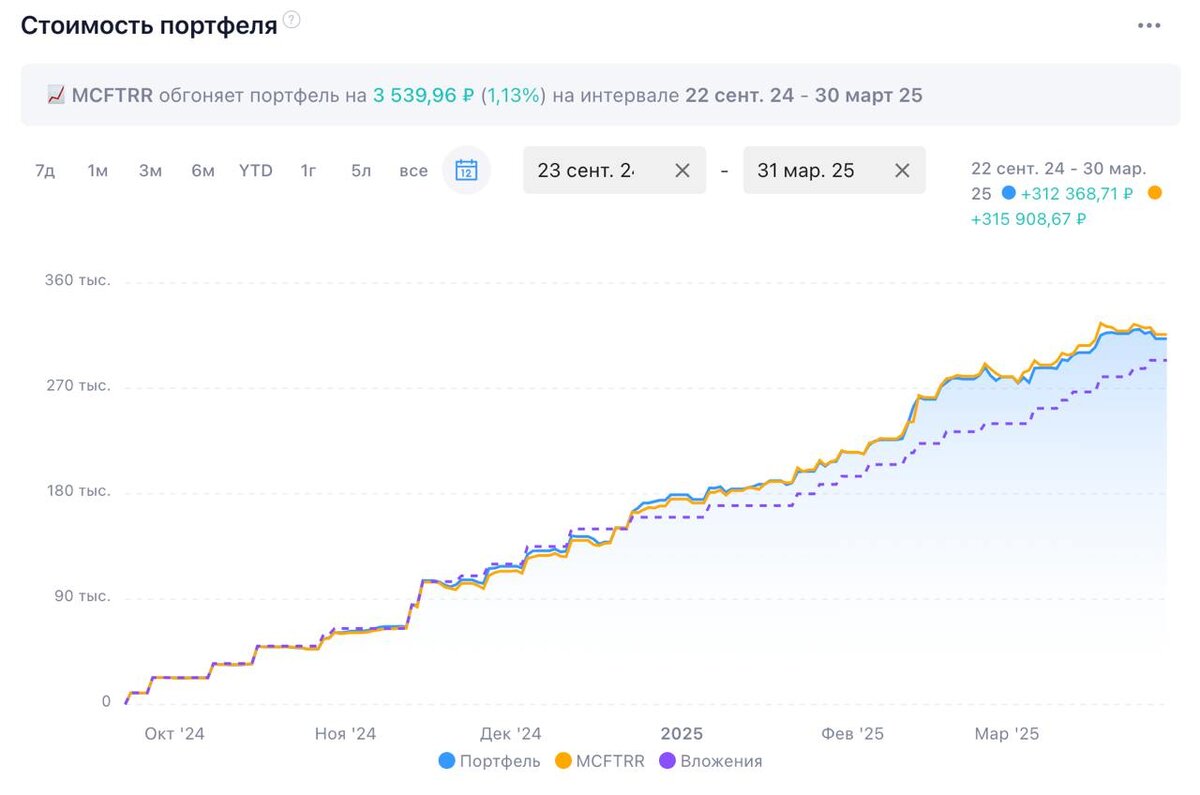
Task: Select the 7д time range
Action: [45, 170]
